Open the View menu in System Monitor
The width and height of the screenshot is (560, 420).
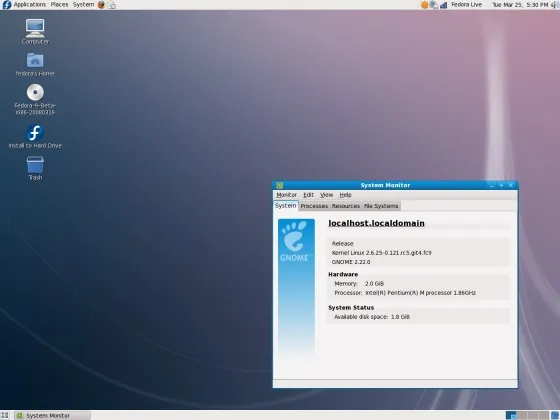click(326, 195)
